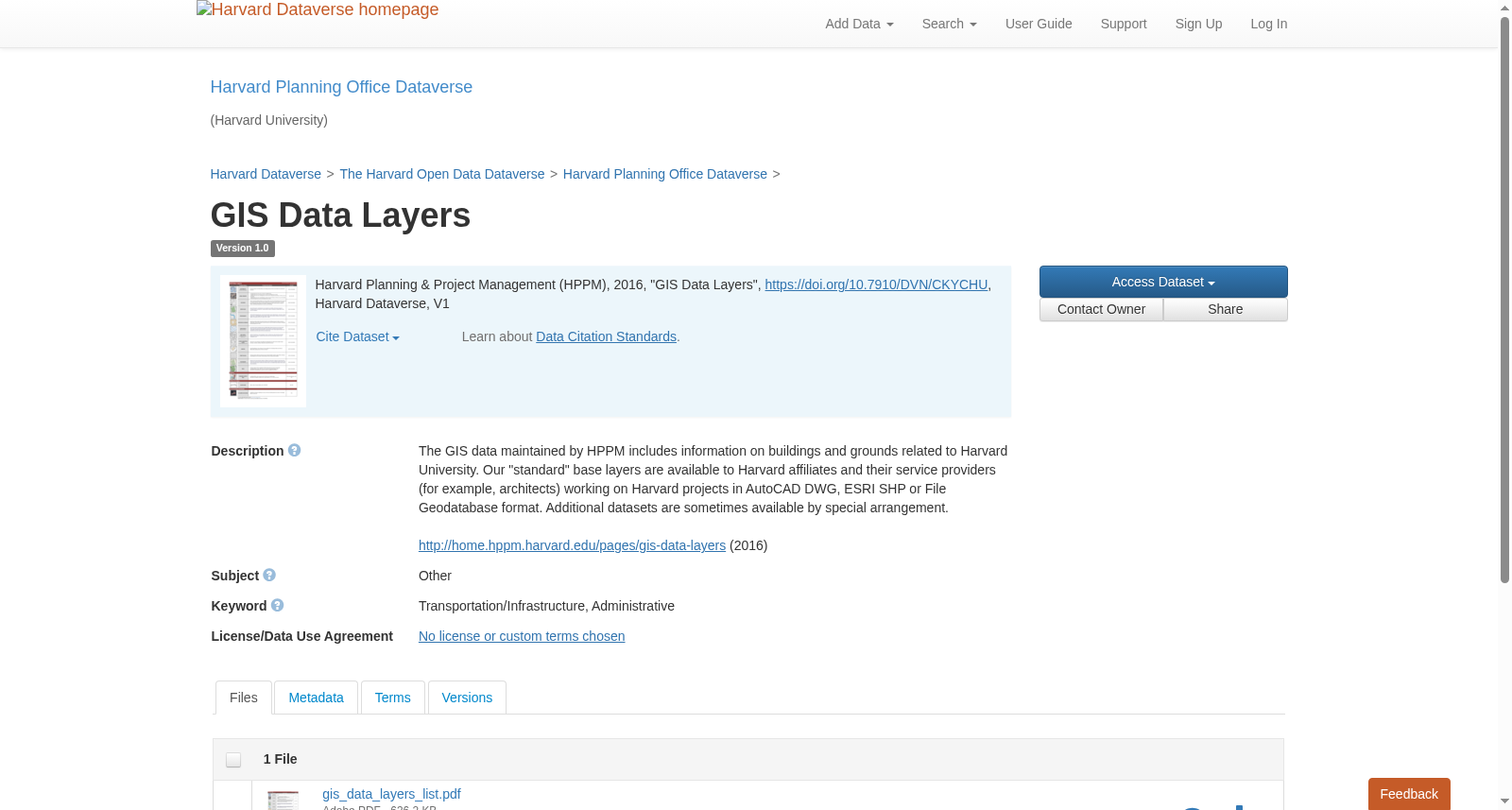Click the "Transportation/Infrastructure, Administrative" keyword text
1512x810 pixels.
[x=546, y=606]
